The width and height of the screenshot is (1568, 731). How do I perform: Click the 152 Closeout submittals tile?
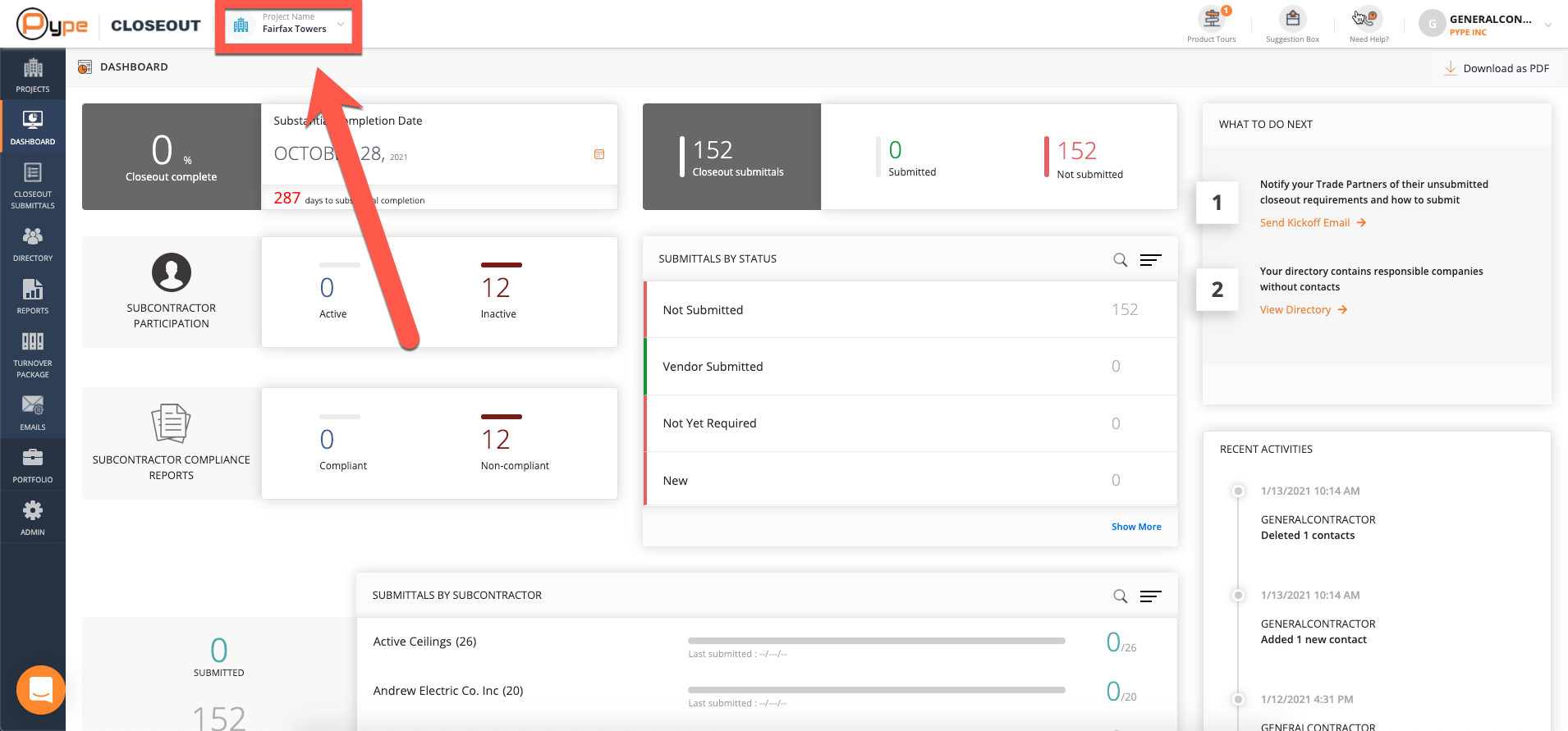[x=731, y=157]
